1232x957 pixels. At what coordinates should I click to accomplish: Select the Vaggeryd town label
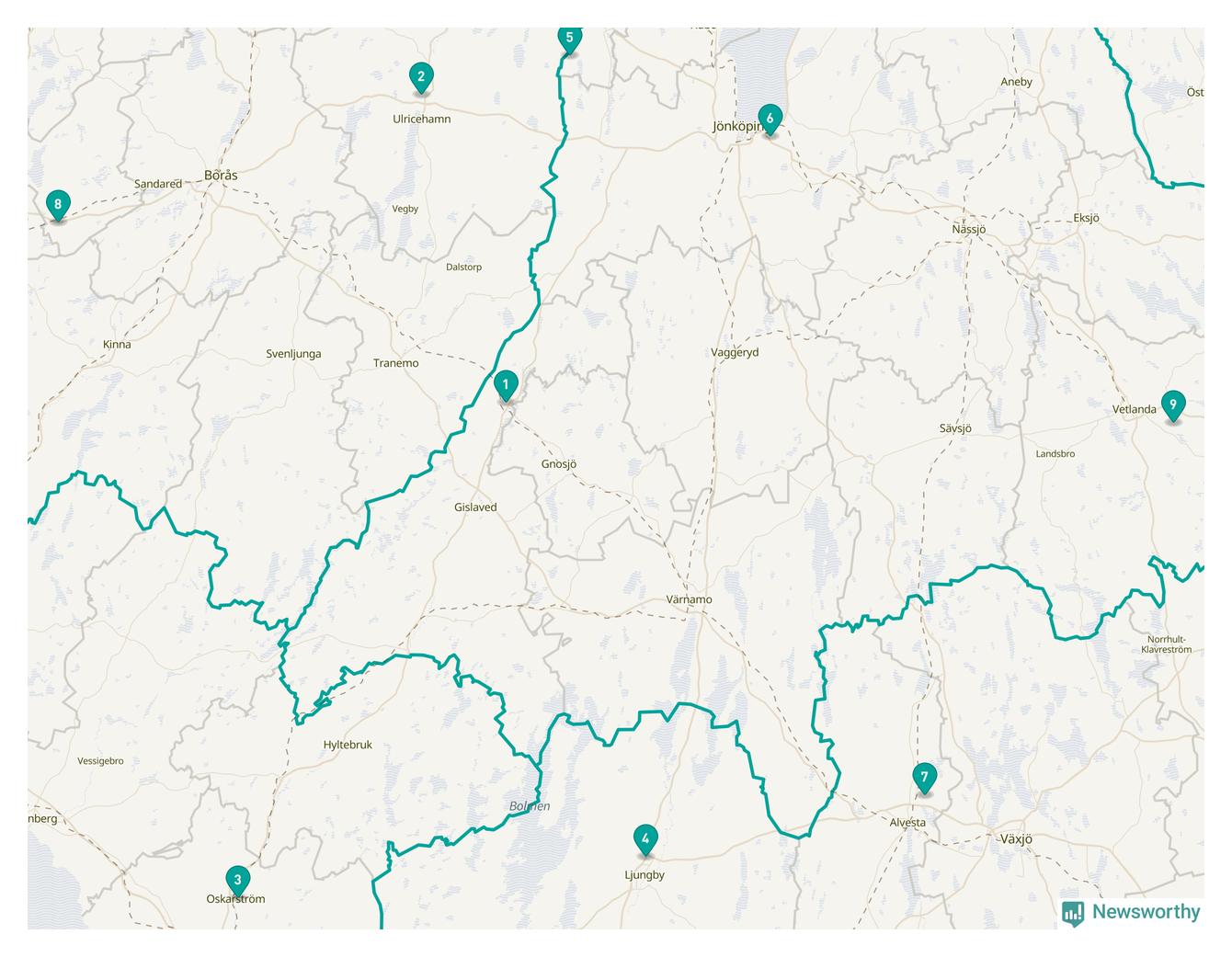click(x=735, y=352)
